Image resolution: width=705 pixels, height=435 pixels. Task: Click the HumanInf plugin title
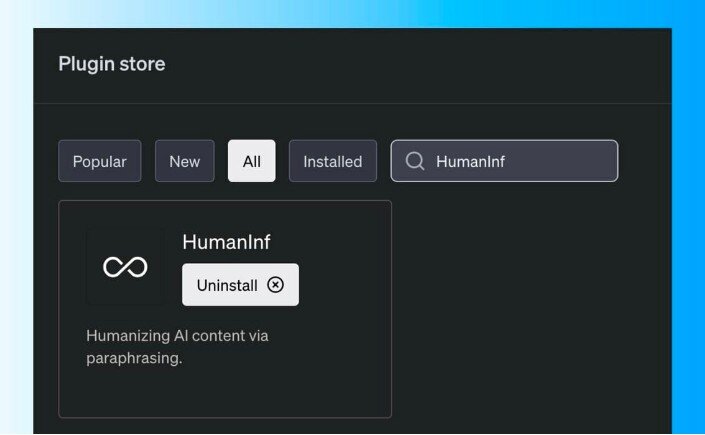226,242
